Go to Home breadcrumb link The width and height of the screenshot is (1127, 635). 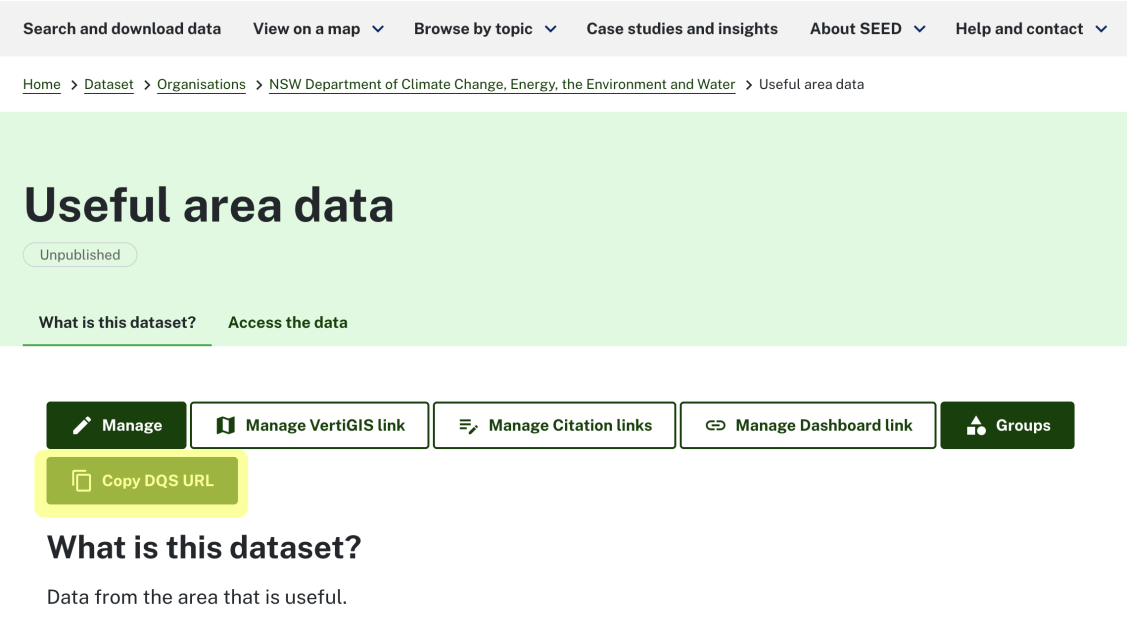[42, 85]
